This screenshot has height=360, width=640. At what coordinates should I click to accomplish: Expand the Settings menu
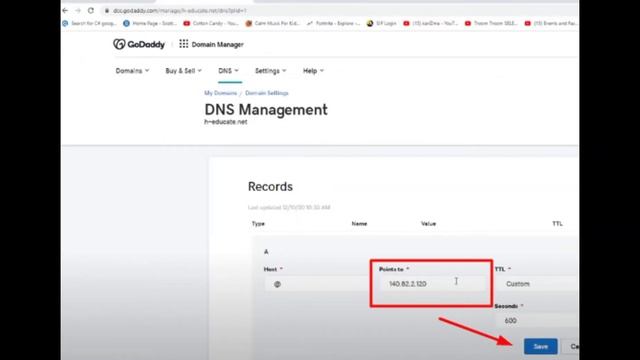pyautogui.click(x=271, y=71)
